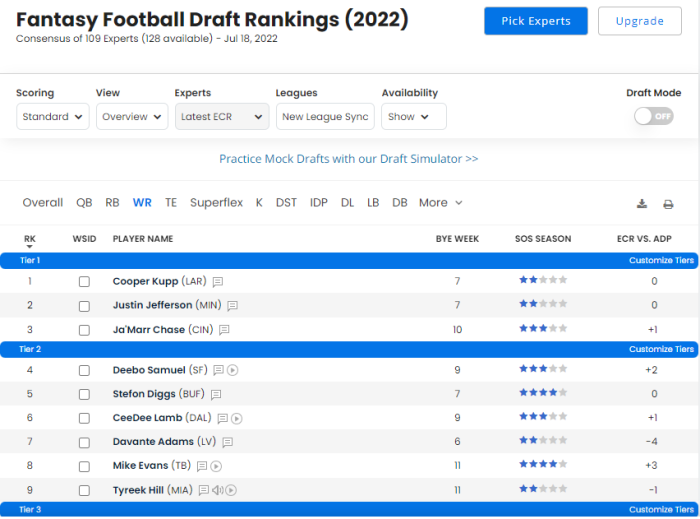Tick the checkbox for Stefon Diggs

(84, 394)
